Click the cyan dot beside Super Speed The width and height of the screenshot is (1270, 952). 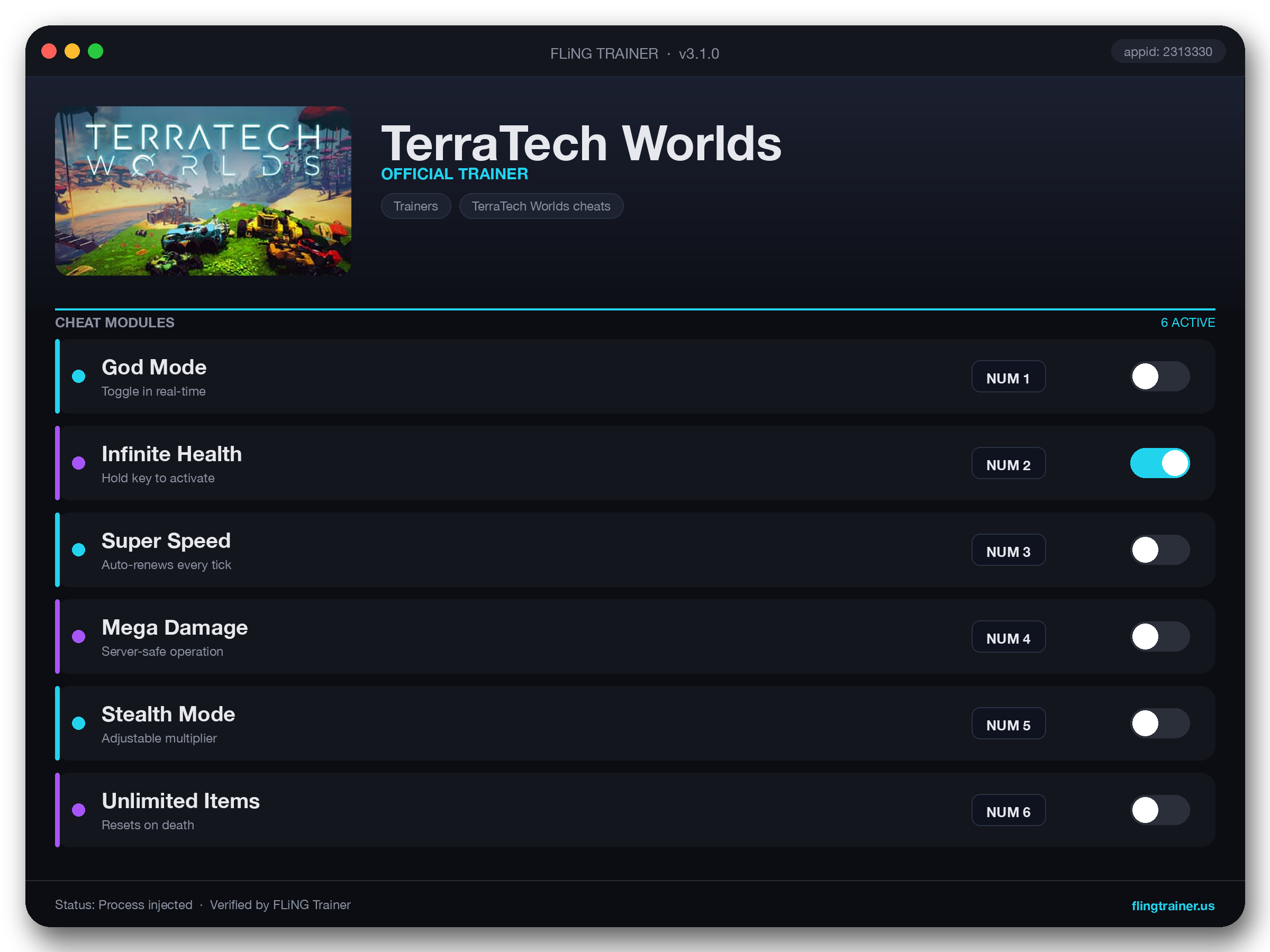(79, 550)
